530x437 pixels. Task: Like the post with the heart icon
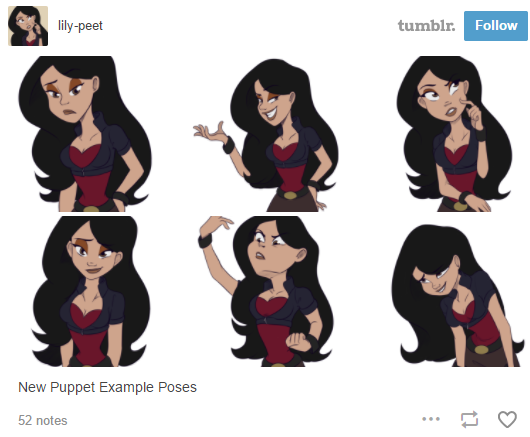pos(507,419)
